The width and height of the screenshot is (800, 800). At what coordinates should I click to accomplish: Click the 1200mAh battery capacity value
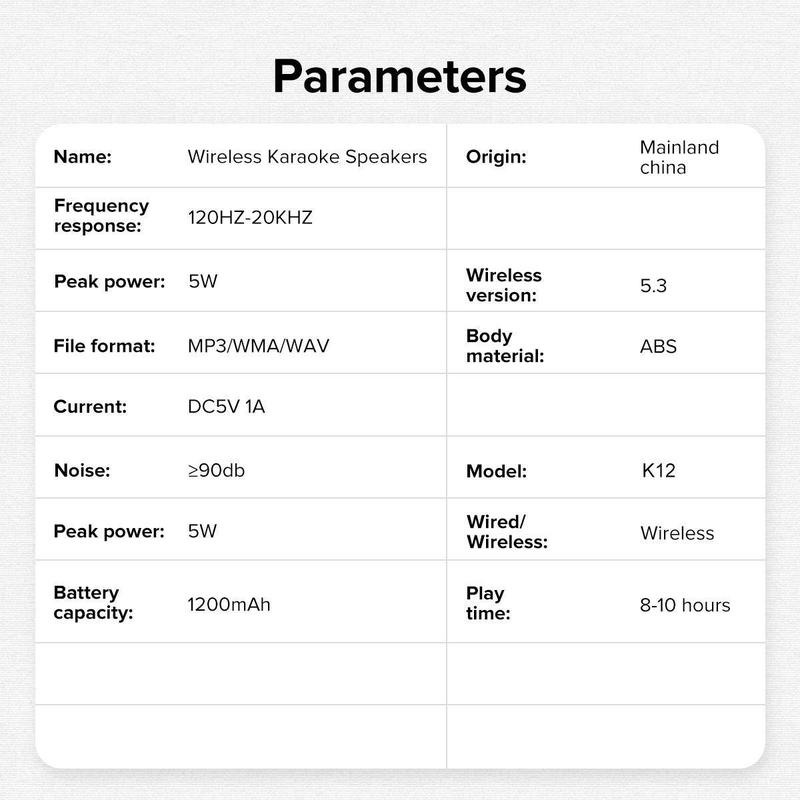point(229,605)
